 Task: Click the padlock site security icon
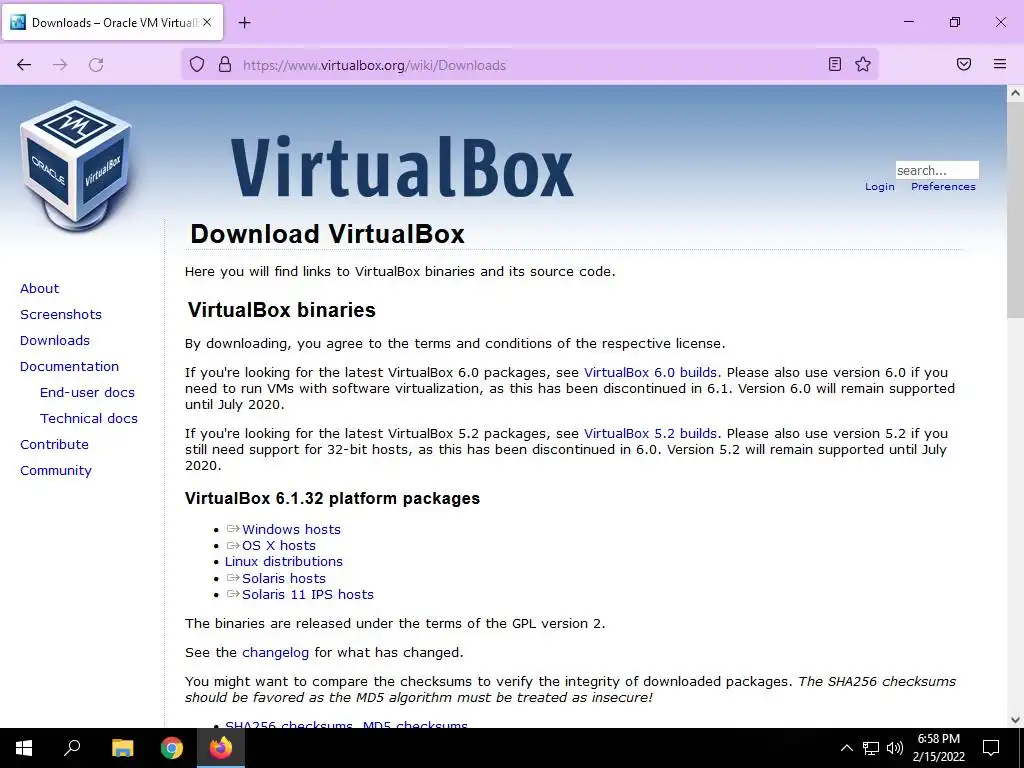point(225,65)
